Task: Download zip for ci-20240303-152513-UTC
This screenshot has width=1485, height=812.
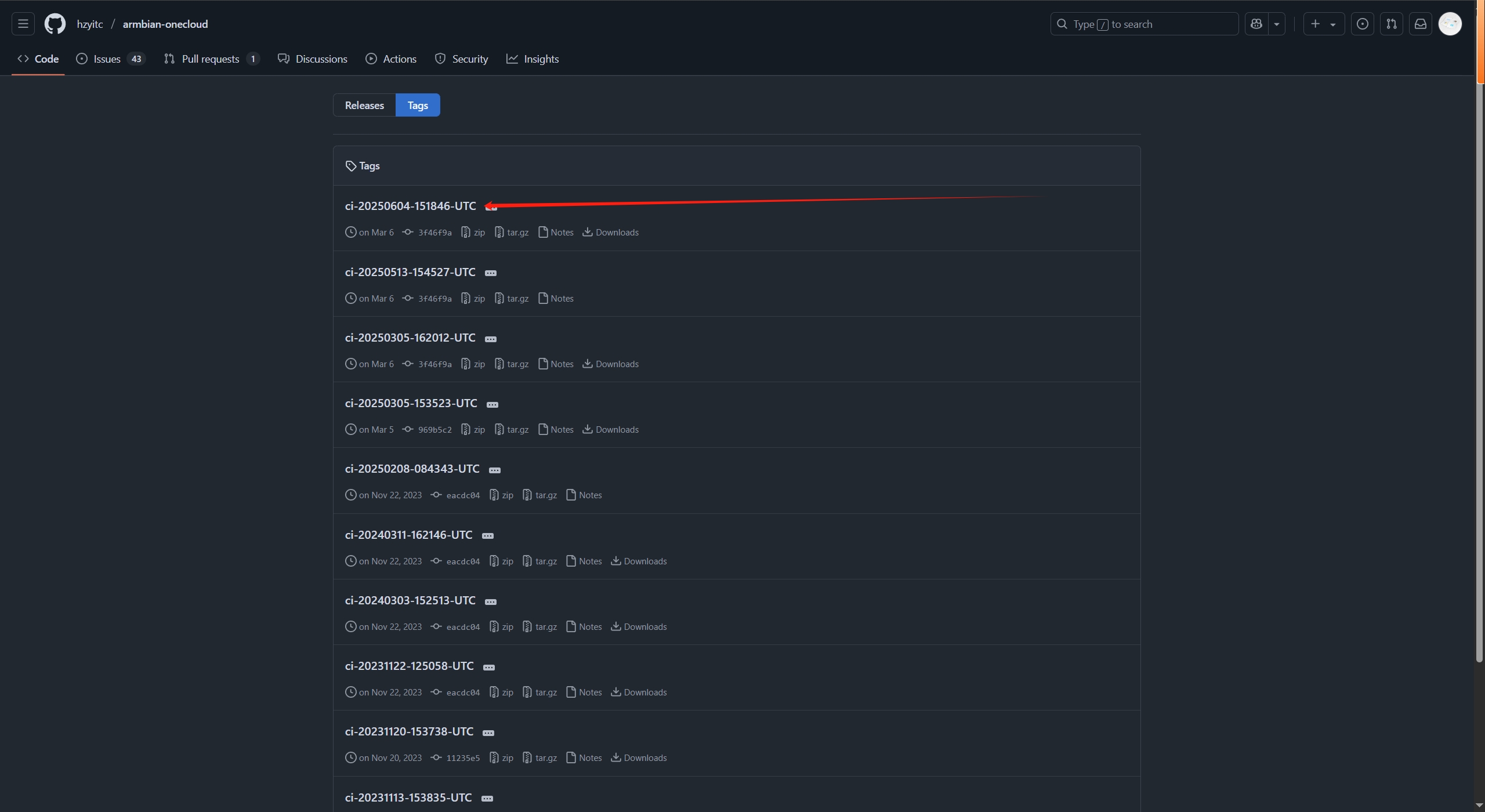Action: pos(501,626)
